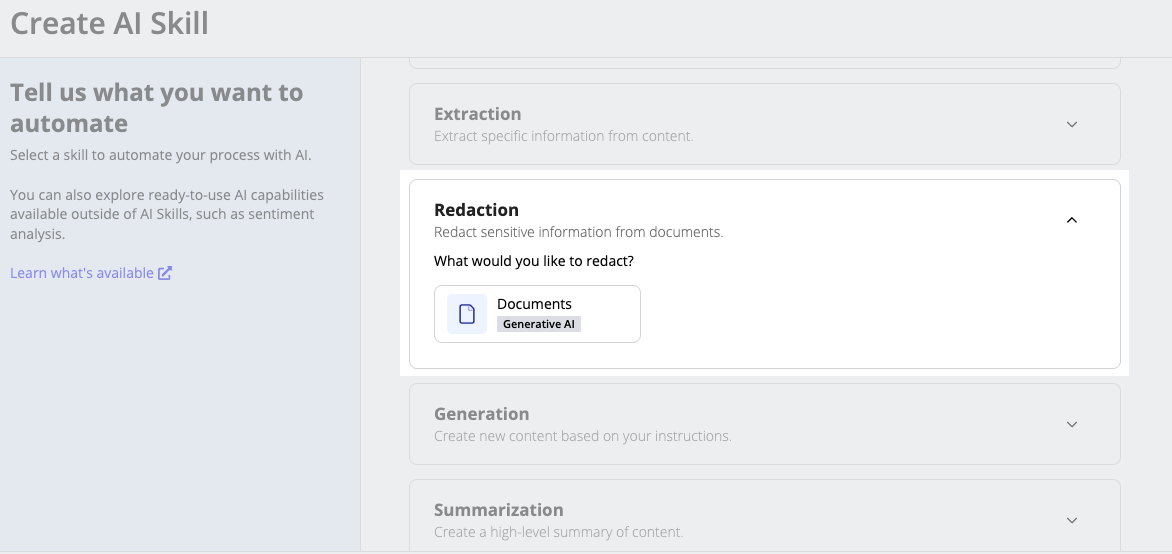Click 'Tell us what you want to automate' heading
This screenshot has width=1172, height=554.
coord(156,107)
